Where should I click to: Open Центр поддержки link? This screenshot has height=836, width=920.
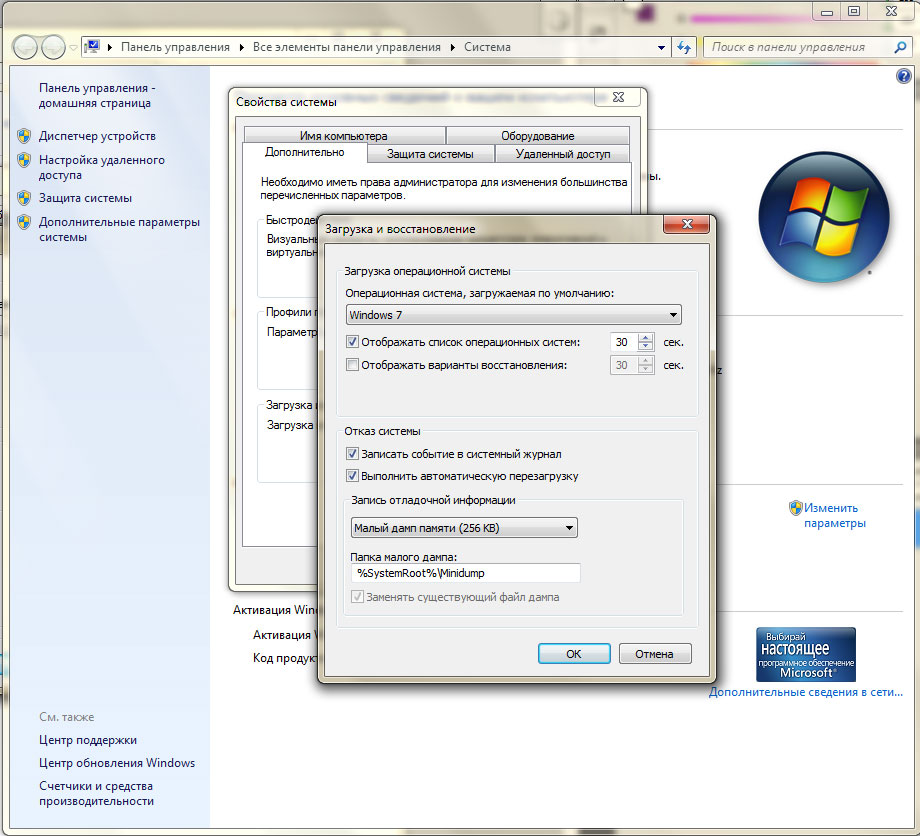(88, 740)
